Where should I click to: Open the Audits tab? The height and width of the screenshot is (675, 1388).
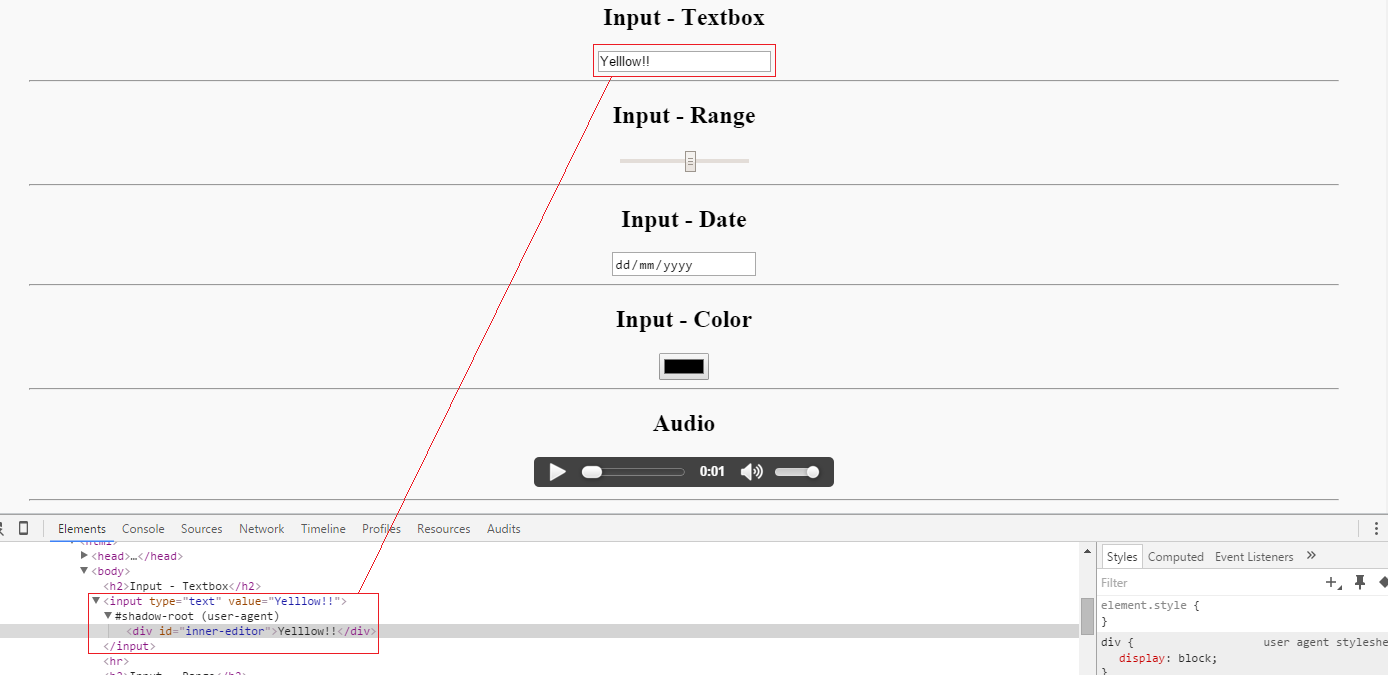click(x=504, y=529)
